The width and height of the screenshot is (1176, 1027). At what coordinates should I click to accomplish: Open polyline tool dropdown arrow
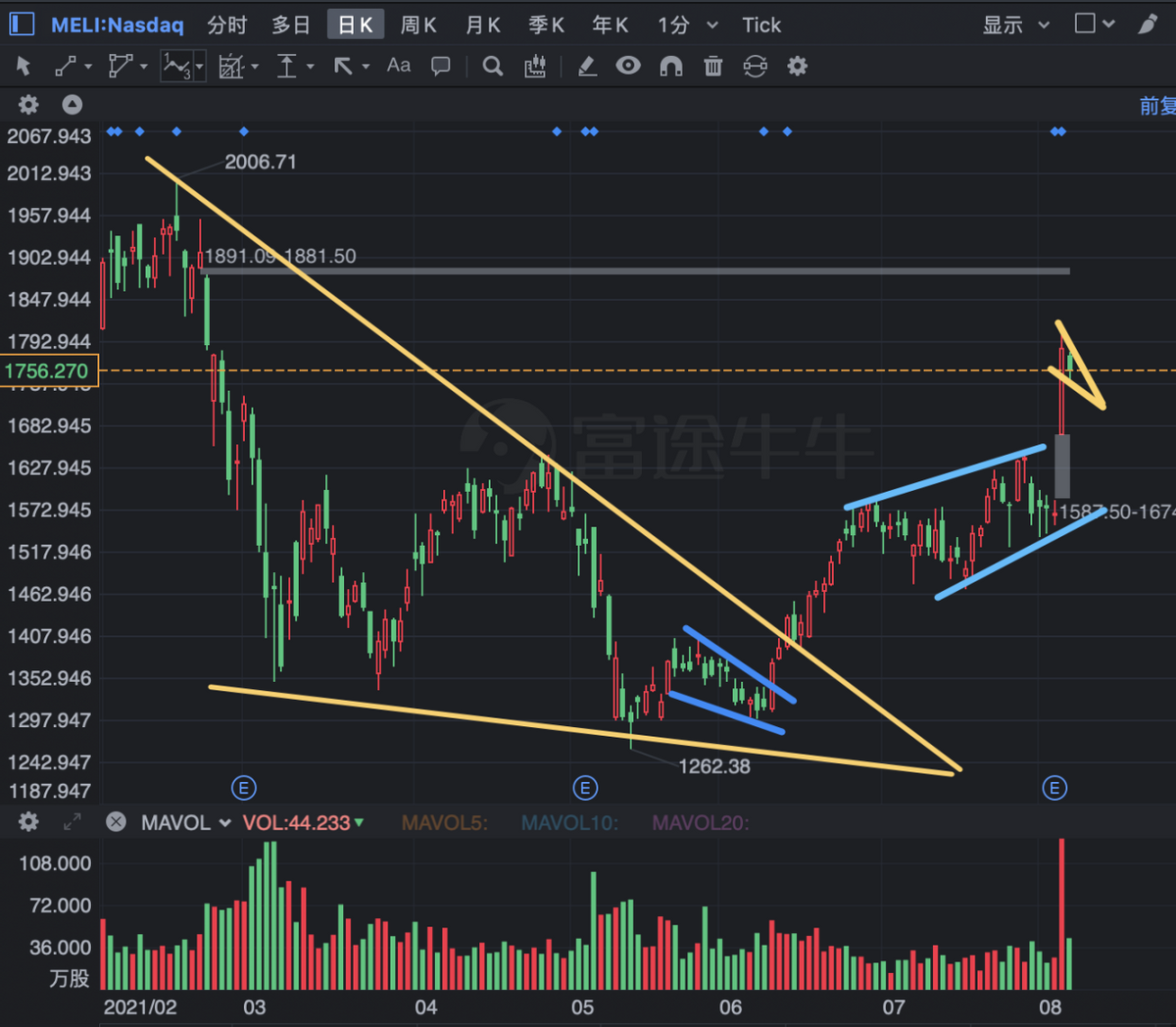[144, 67]
